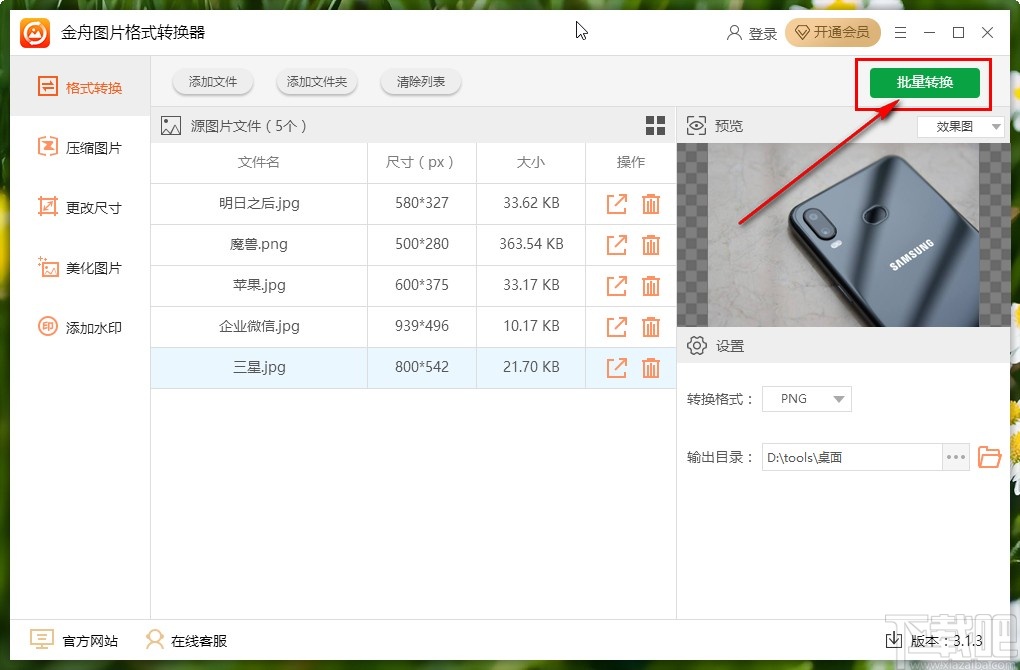
Task: Switch to the 压缩图片 compress tool
Action: point(75,147)
